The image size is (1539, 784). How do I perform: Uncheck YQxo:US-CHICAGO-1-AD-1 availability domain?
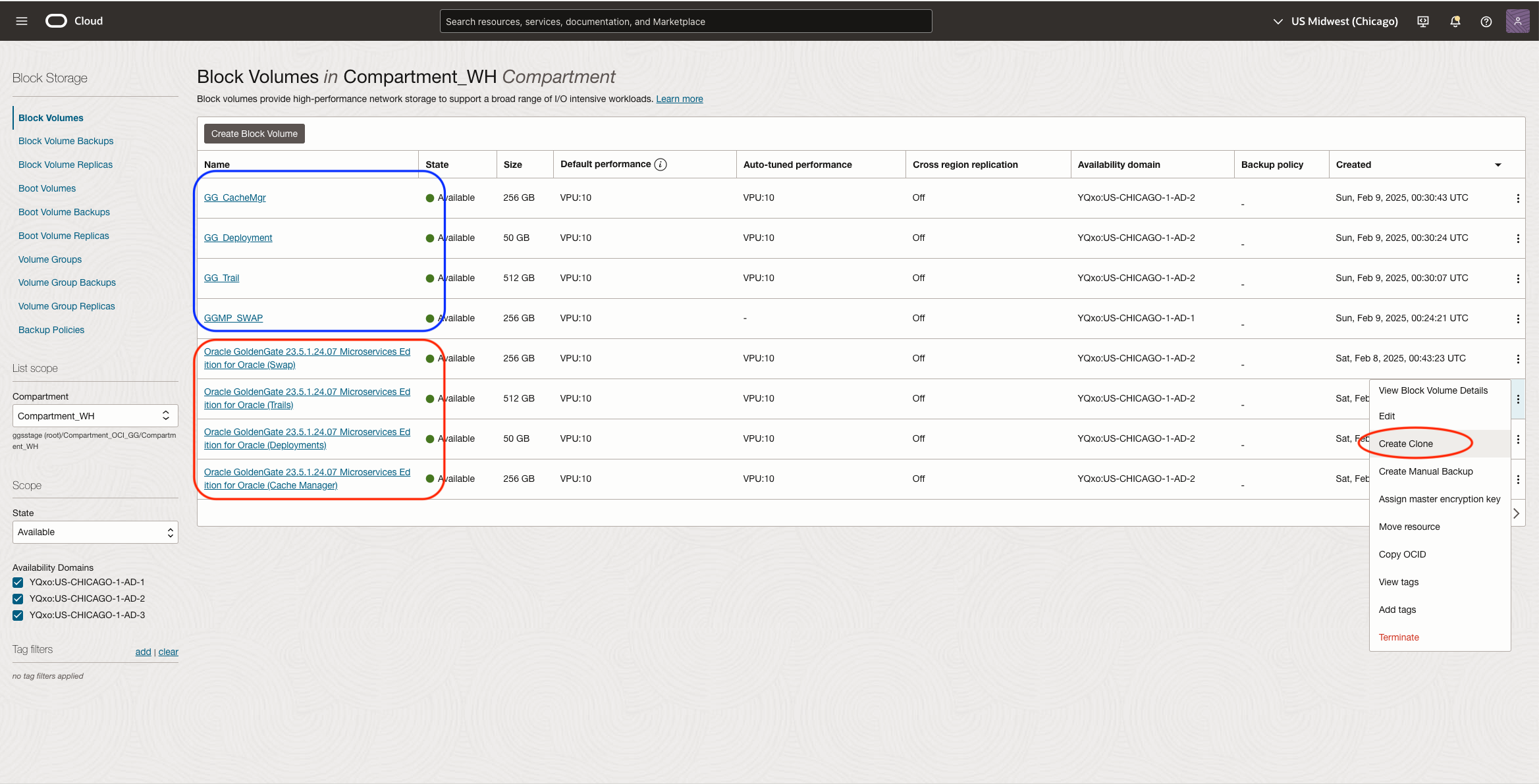(x=18, y=583)
